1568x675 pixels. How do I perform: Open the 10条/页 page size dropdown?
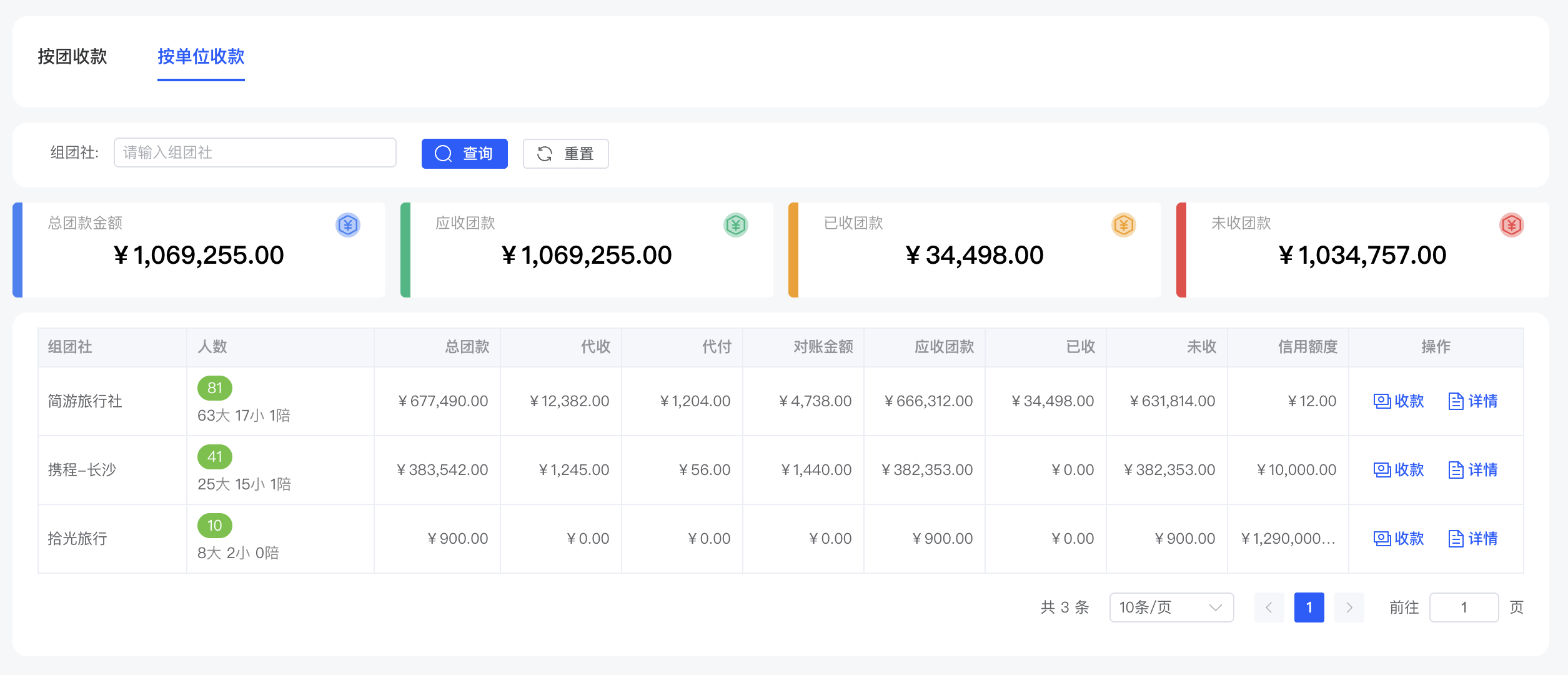click(1171, 607)
